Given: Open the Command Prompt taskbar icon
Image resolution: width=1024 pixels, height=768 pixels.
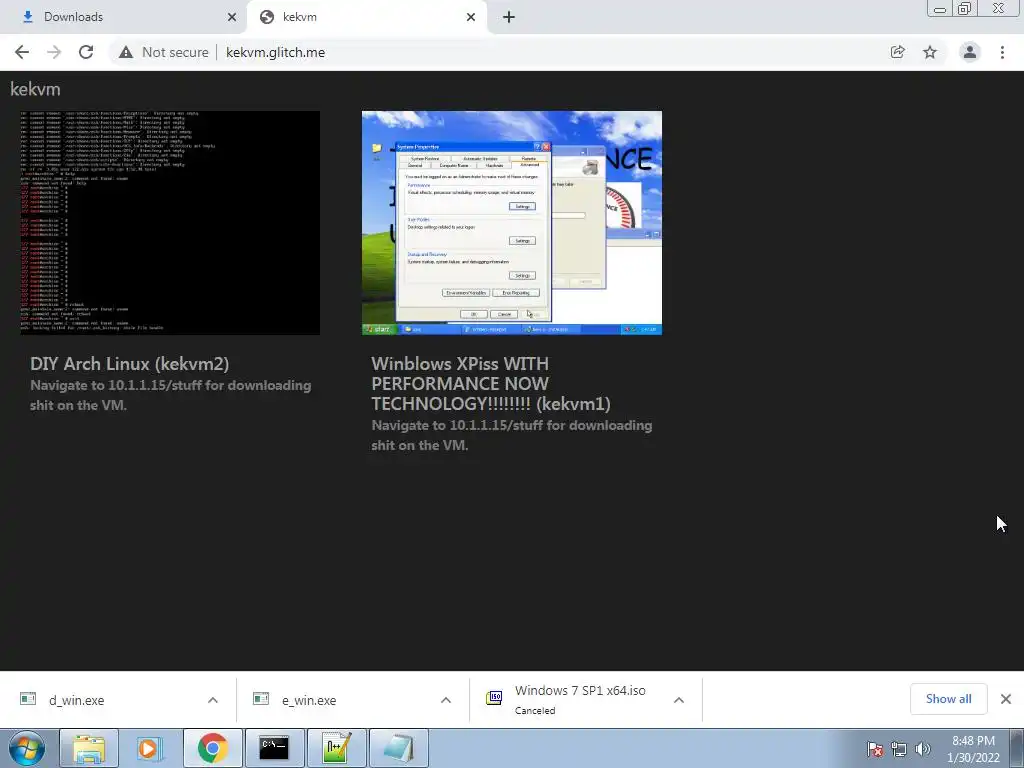Looking at the screenshot, I should (x=274, y=748).
